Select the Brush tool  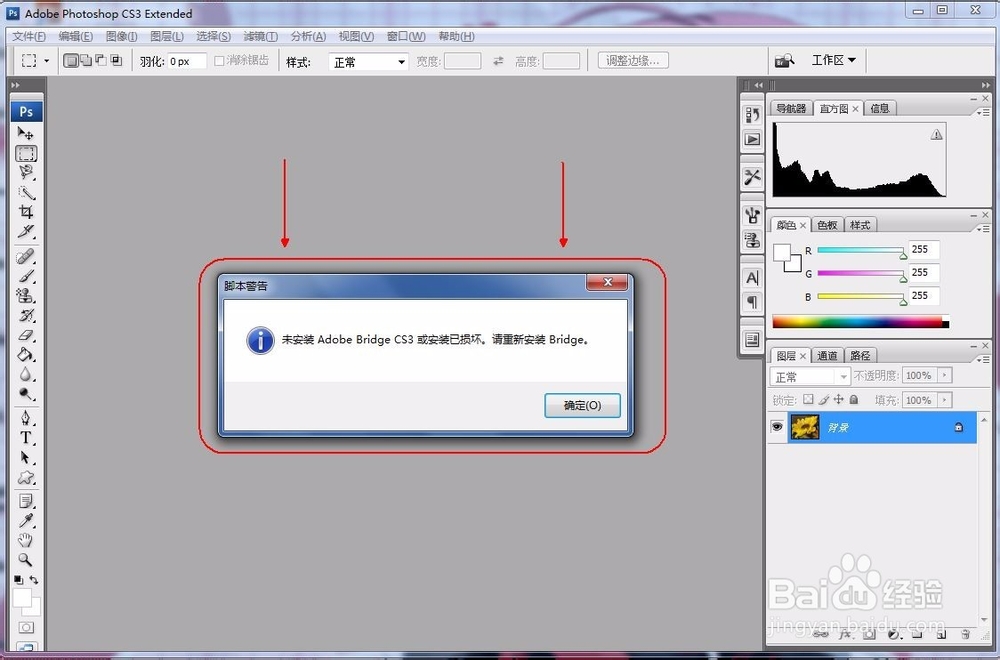point(26,276)
